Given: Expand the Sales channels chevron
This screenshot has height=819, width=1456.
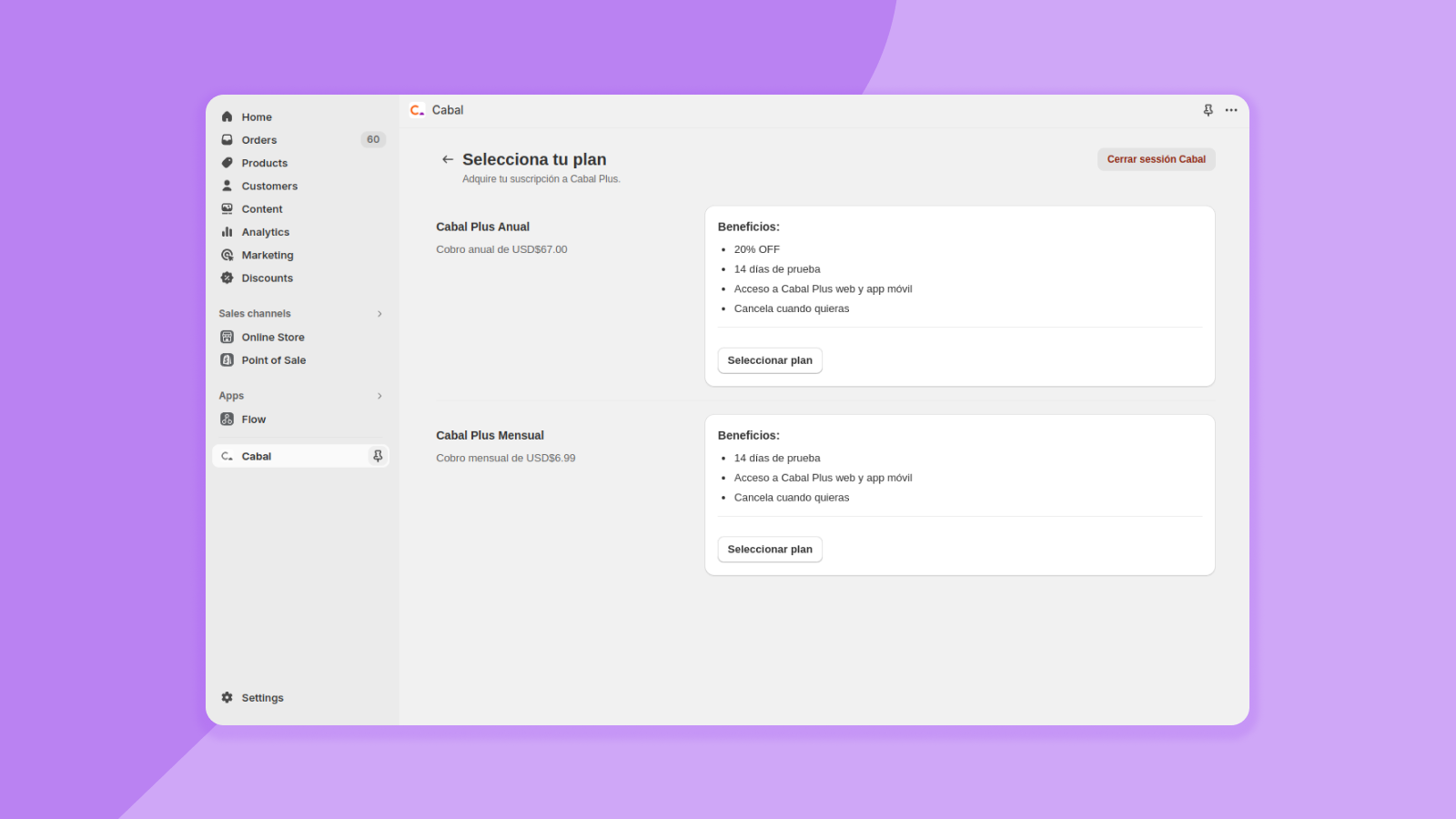Looking at the screenshot, I should click(x=379, y=314).
